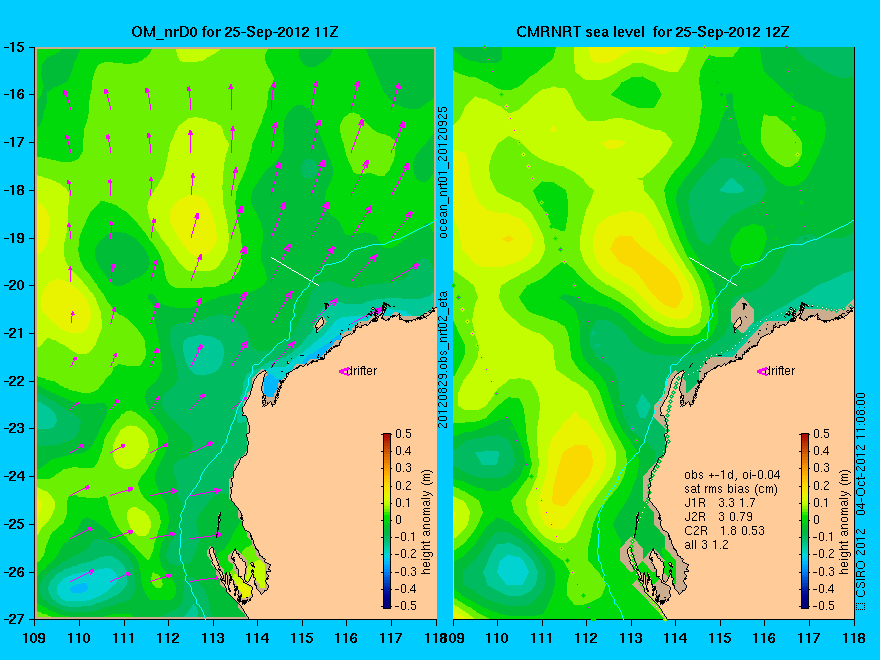Click the 'all 3 1.2' summary row
Image resolution: width=880 pixels, height=660 pixels.
point(706,544)
